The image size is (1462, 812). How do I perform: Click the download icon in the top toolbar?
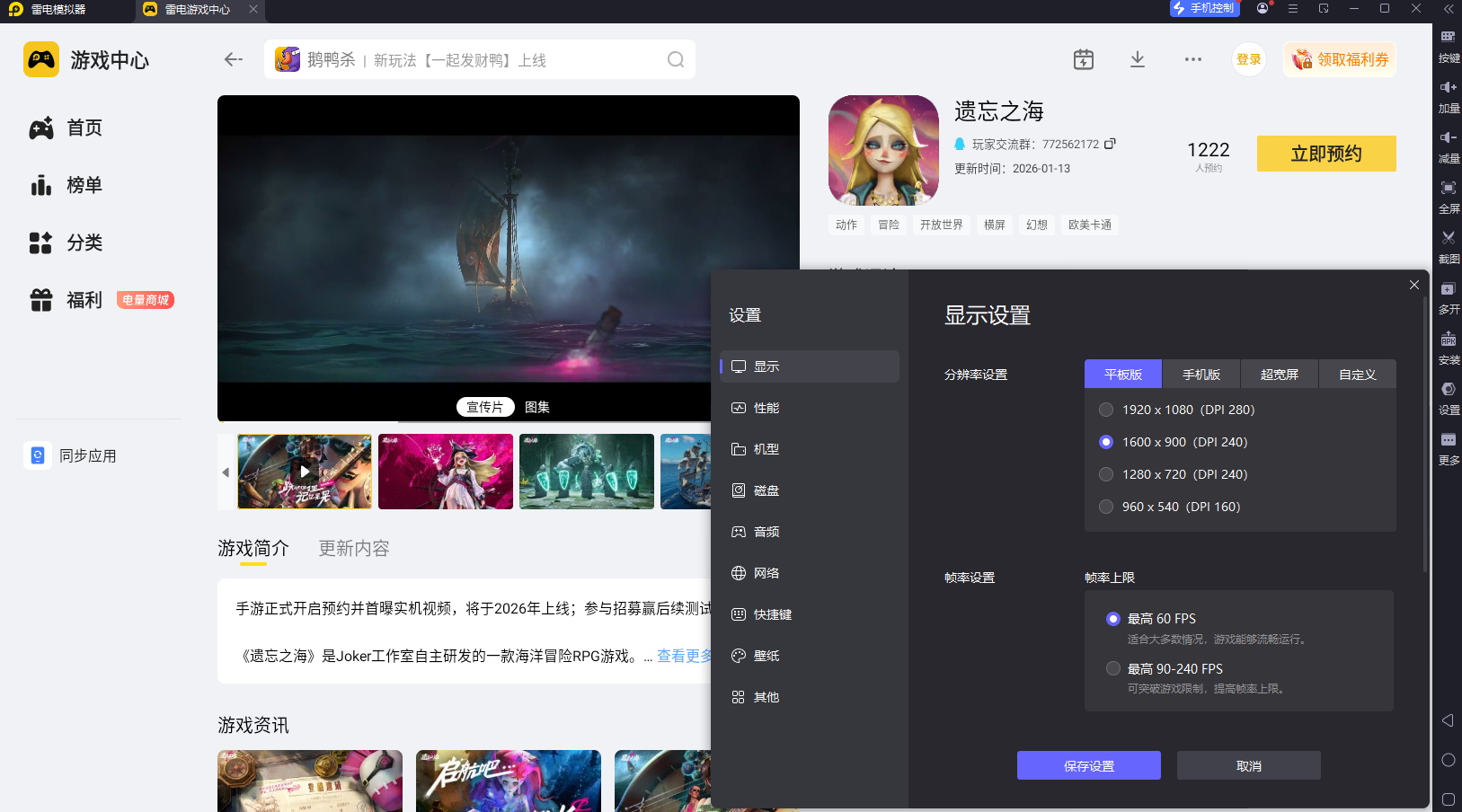click(x=1138, y=58)
